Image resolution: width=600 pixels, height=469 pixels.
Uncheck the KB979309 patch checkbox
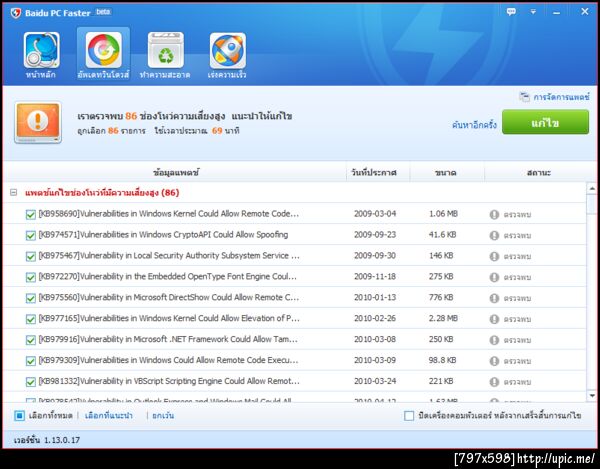31,361
